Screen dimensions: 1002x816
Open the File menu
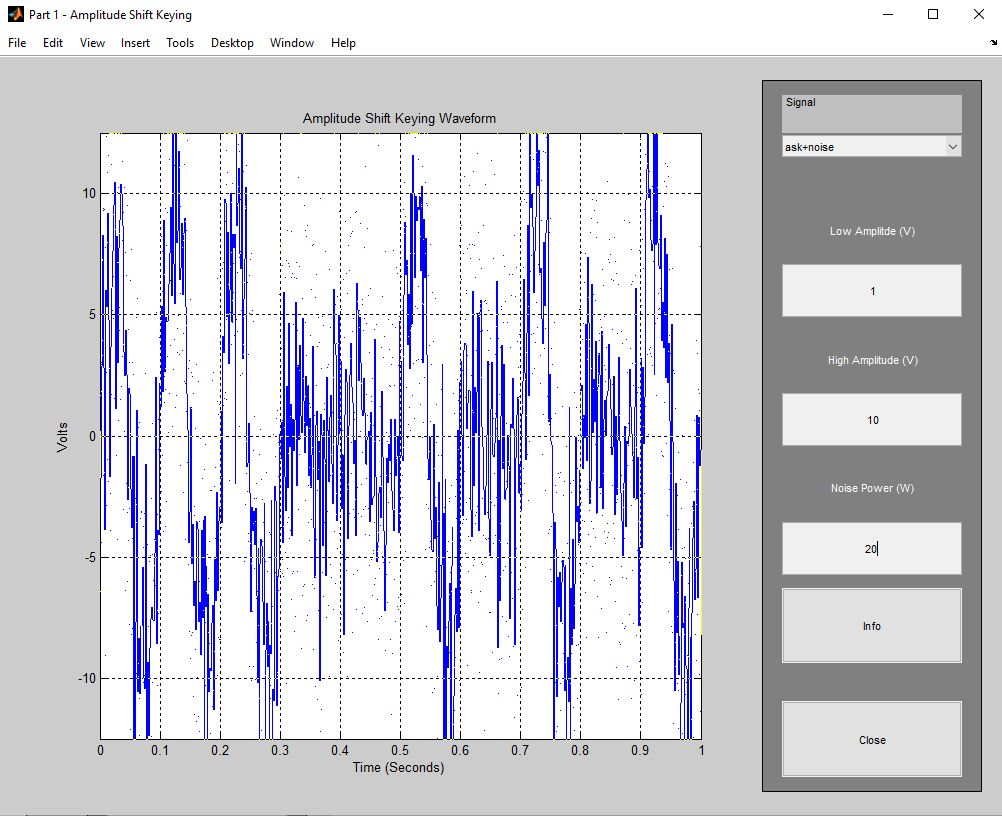click(17, 43)
